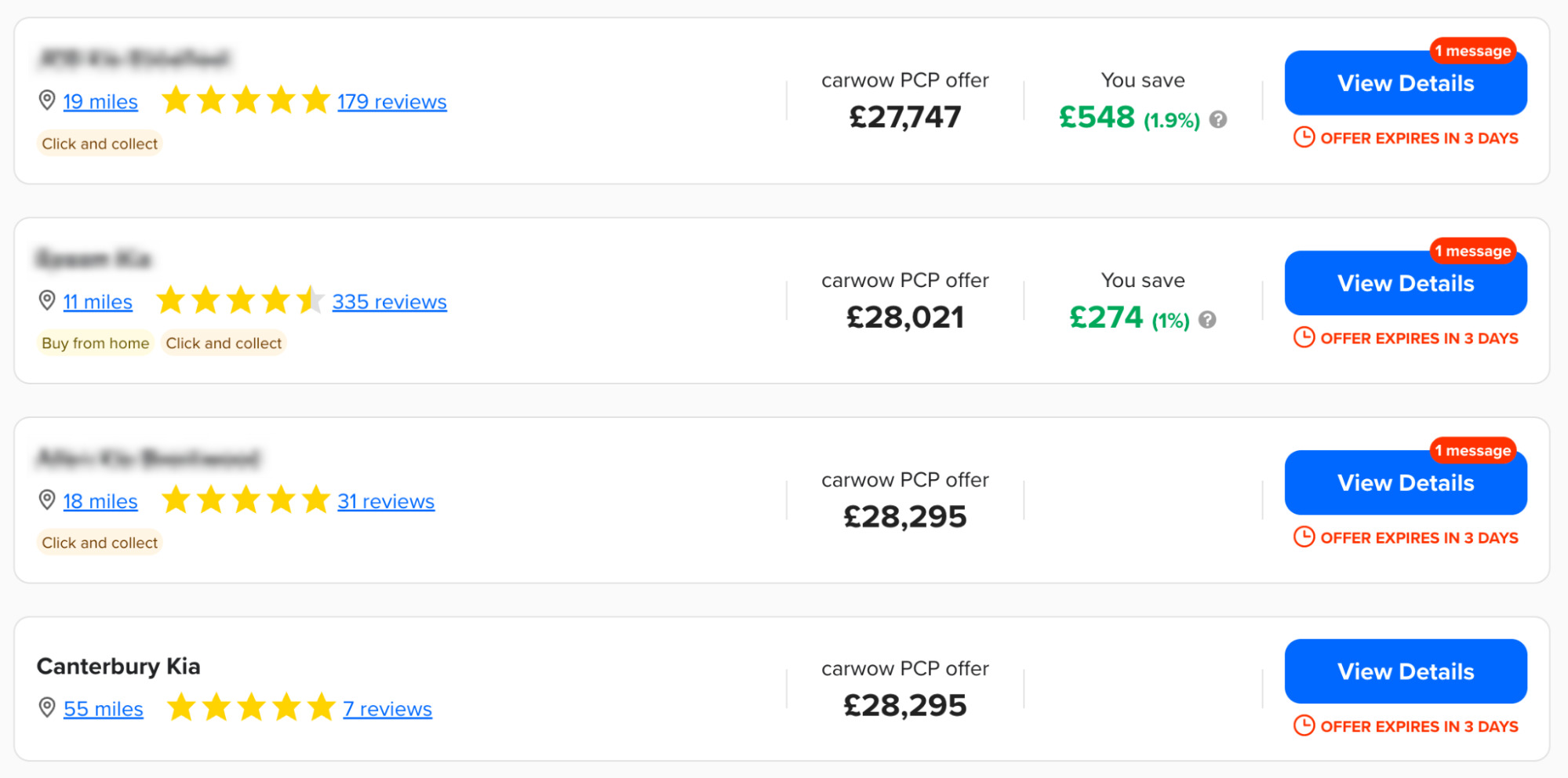This screenshot has width=1568, height=778.
Task: Open the 55 miles distance link
Action: [x=104, y=709]
